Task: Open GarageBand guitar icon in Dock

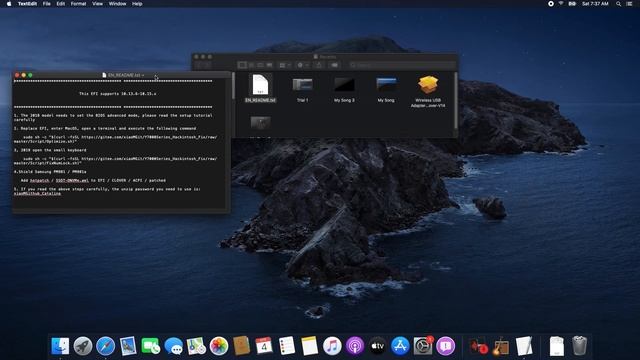Action: coord(501,346)
